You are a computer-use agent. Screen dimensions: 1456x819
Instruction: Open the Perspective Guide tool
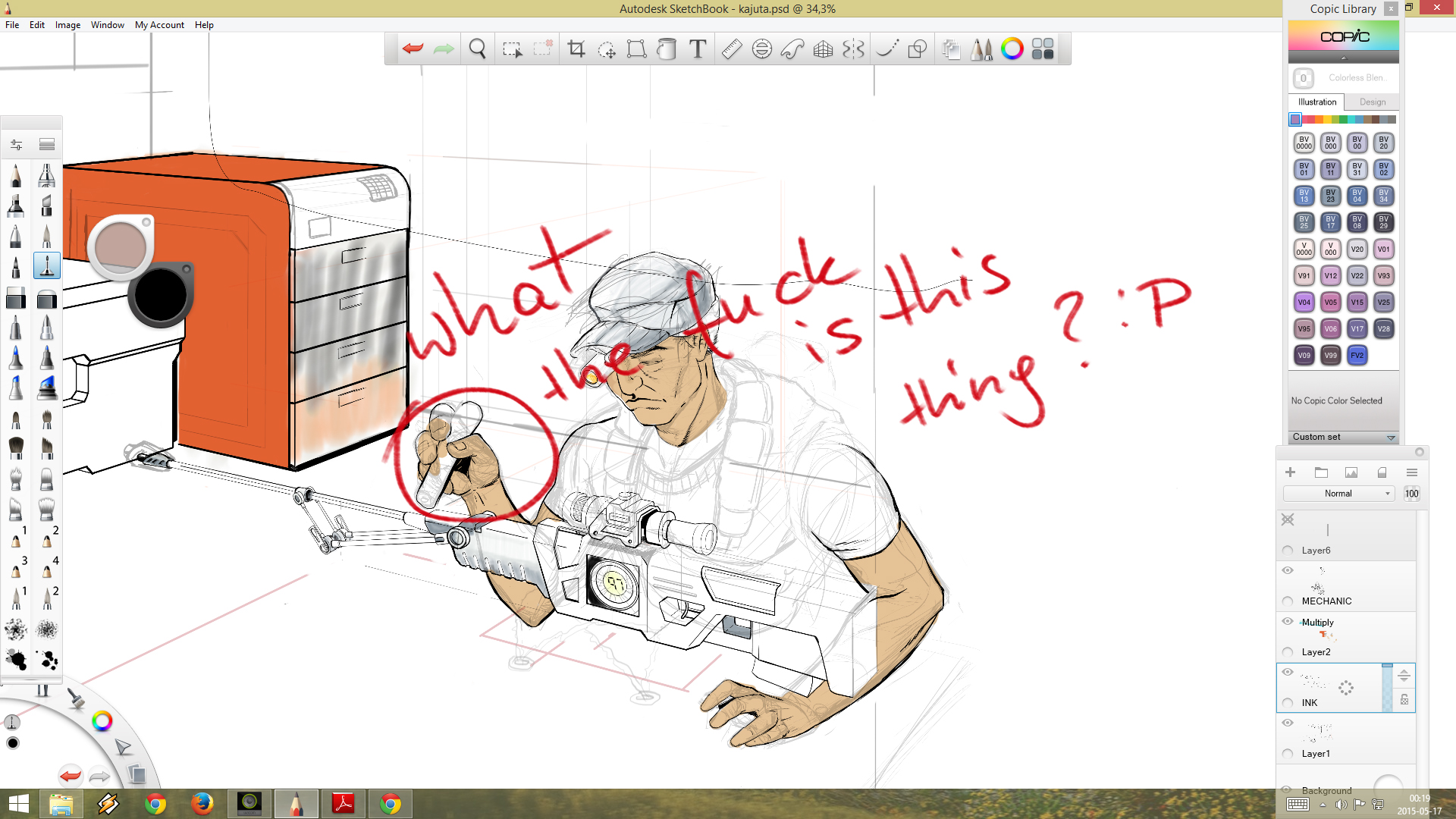[x=823, y=49]
